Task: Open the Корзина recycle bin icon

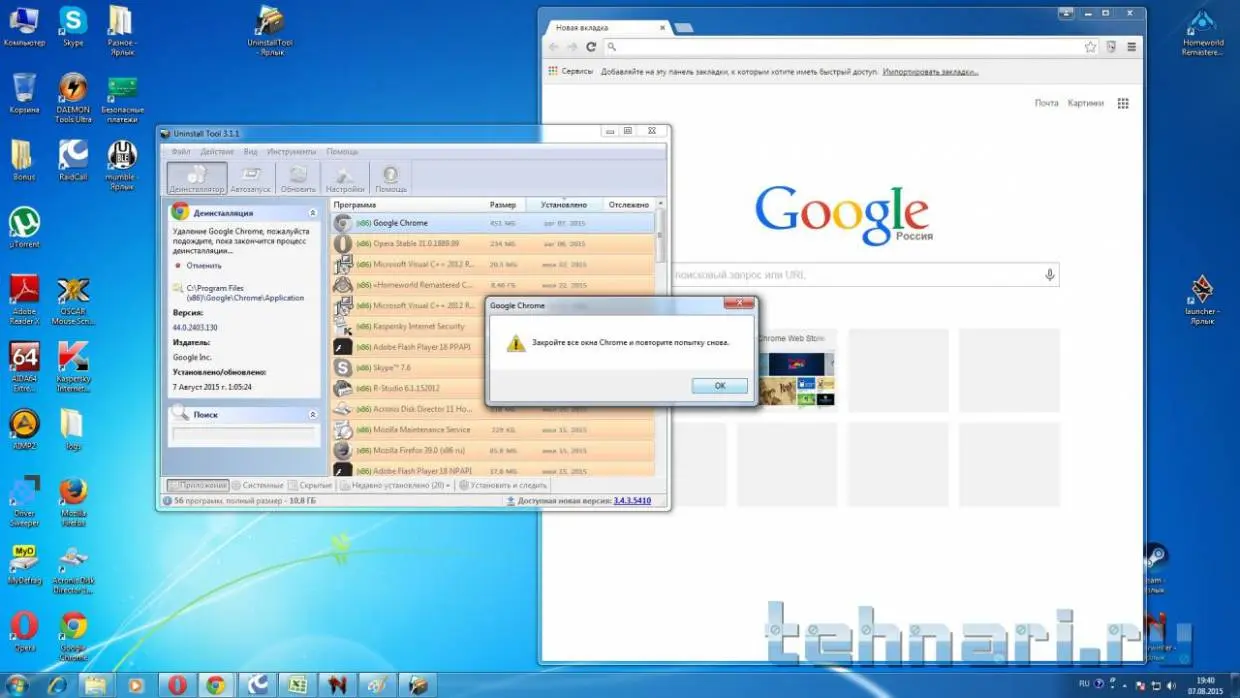Action: click(x=24, y=93)
